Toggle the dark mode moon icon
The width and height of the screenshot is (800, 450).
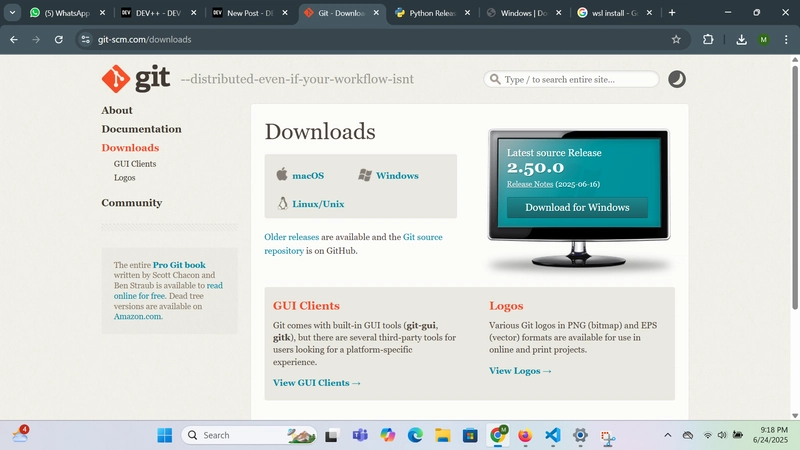coord(677,79)
